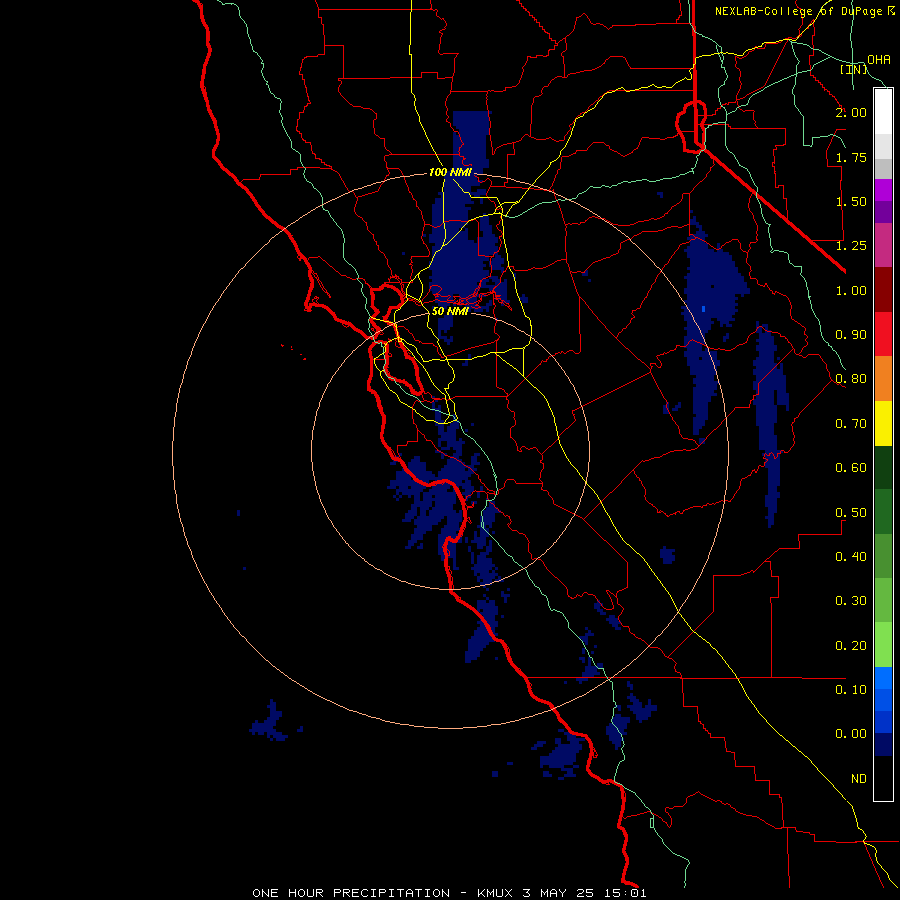The image size is (900, 900).
Task: Click the [IN] units label
Action: pyautogui.click(x=854, y=69)
